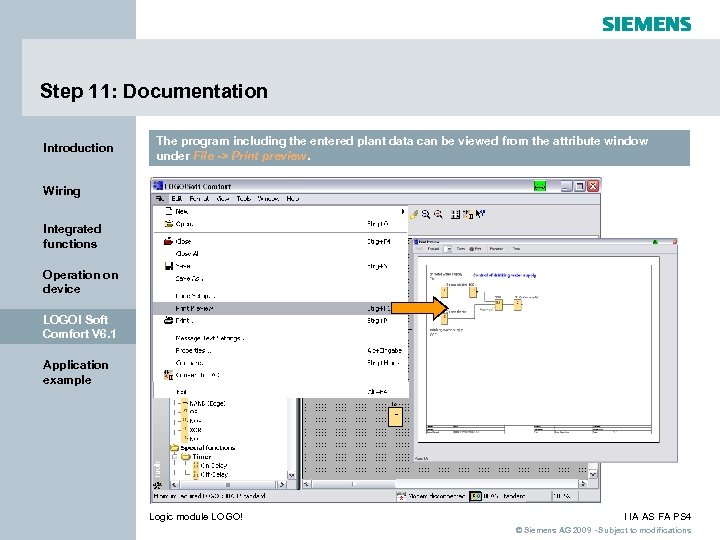Select the XOR tree item
Viewport: 720px width, 540px height.
tap(195, 430)
